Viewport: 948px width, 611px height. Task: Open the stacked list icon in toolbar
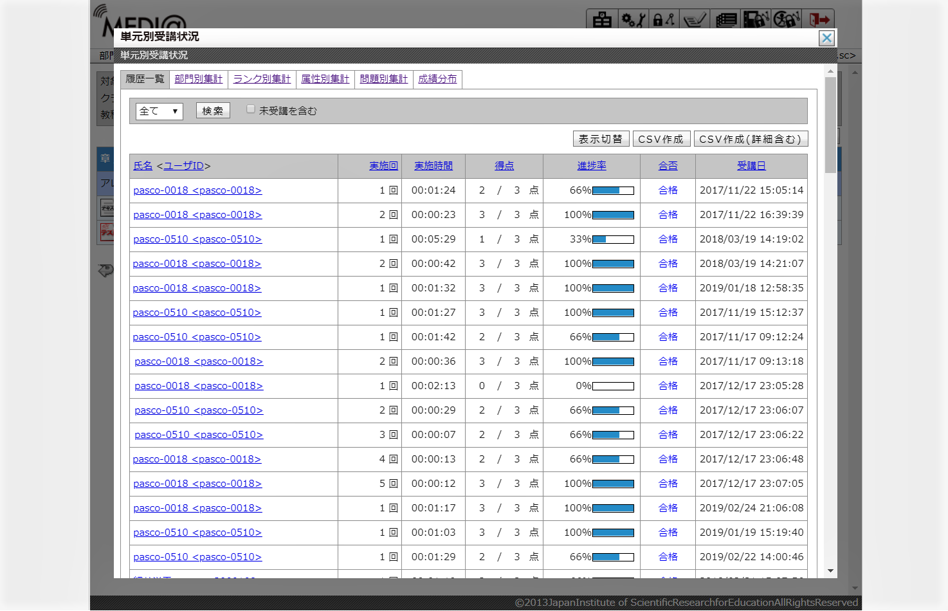coord(726,19)
